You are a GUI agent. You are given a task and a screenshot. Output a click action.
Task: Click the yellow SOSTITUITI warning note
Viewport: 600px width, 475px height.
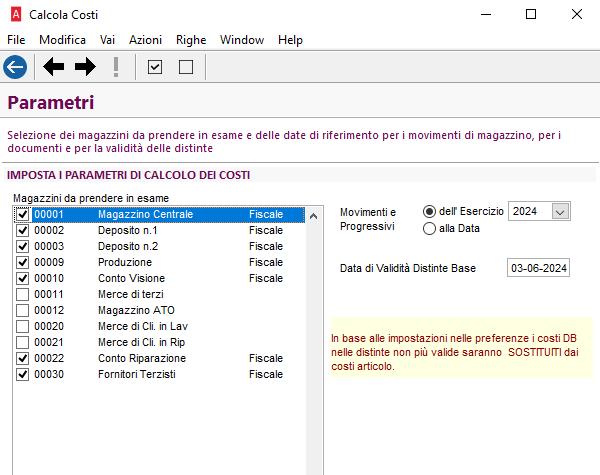[462, 348]
